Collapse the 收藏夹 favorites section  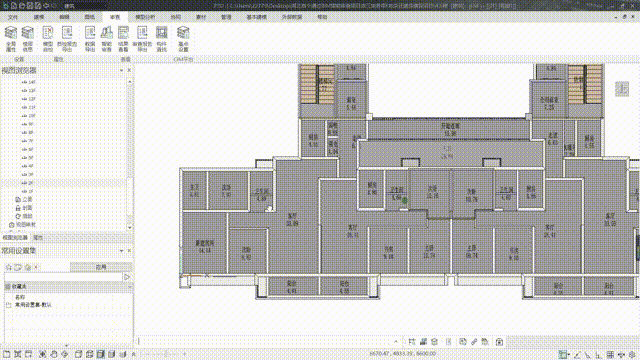coord(130,287)
